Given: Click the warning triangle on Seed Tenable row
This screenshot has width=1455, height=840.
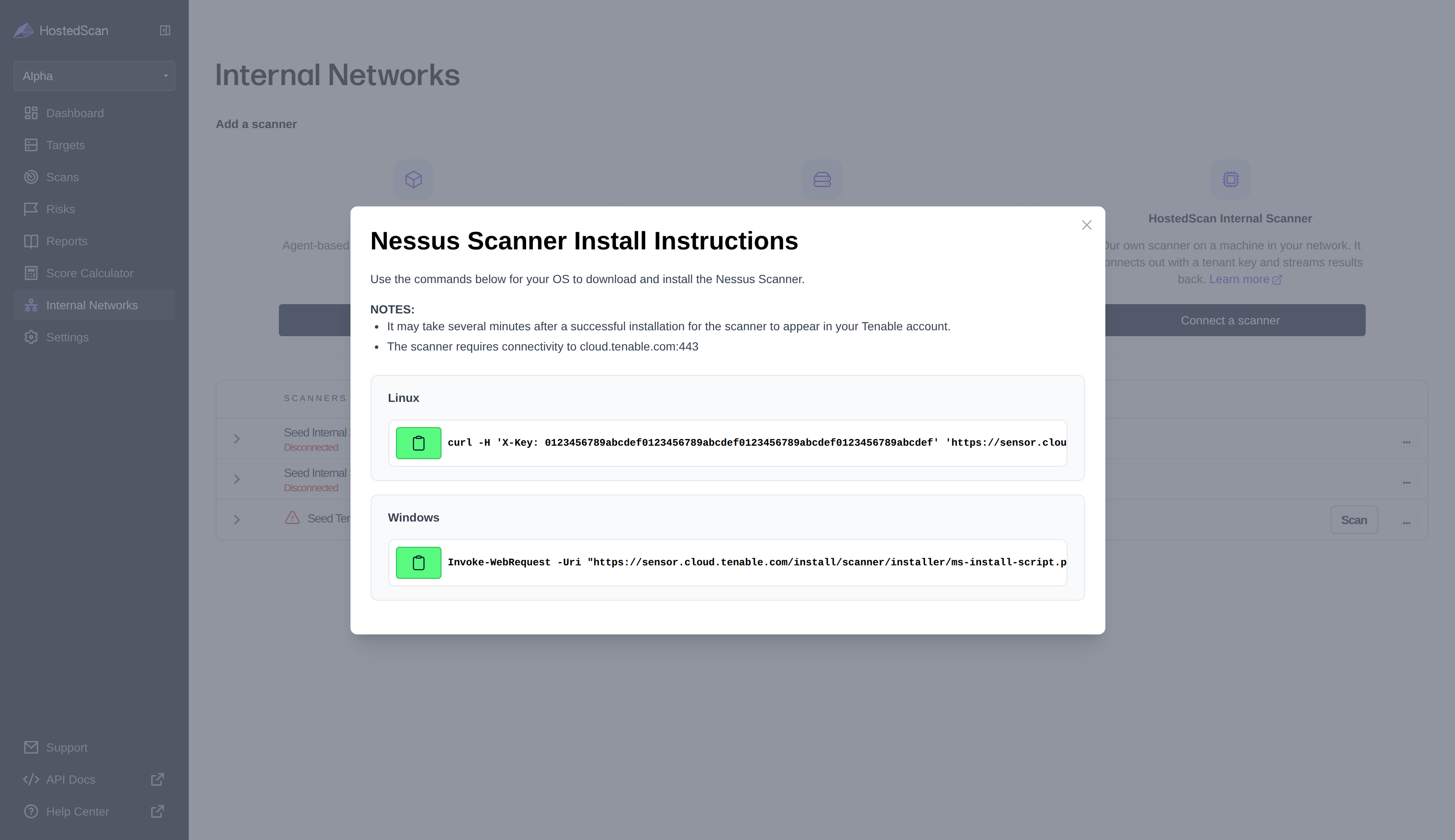Looking at the screenshot, I should (292, 517).
